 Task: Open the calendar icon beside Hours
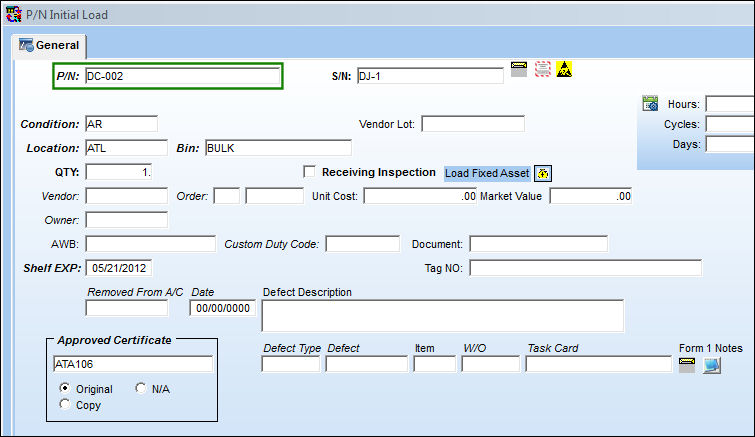click(650, 103)
